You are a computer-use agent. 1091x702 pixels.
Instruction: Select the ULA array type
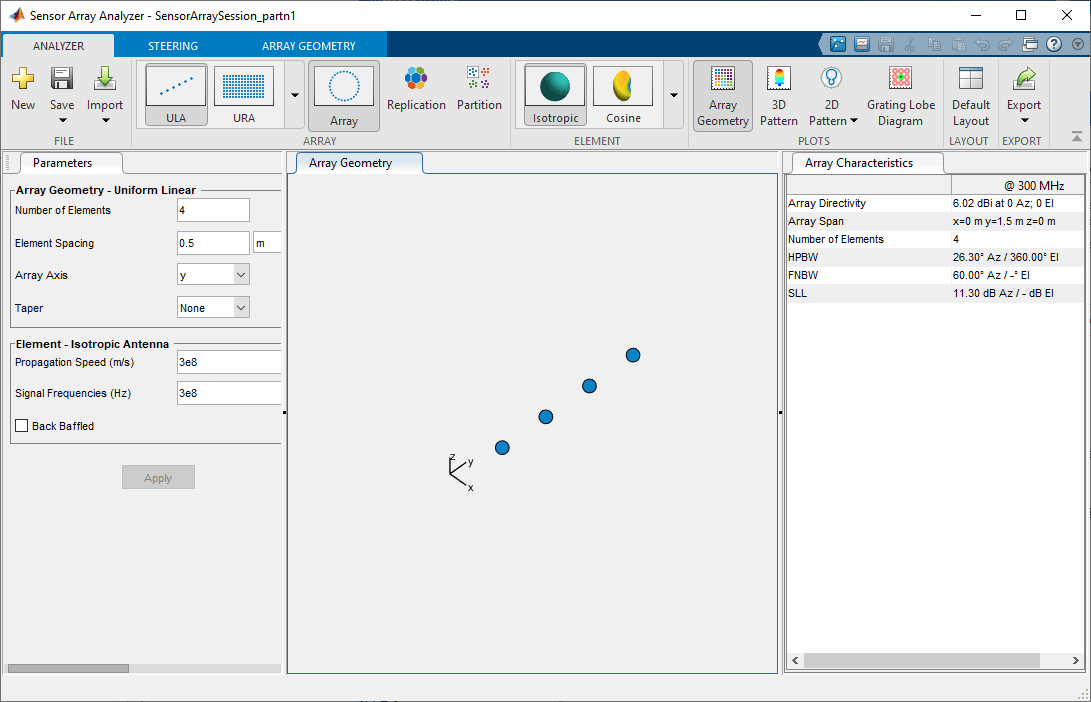click(175, 93)
